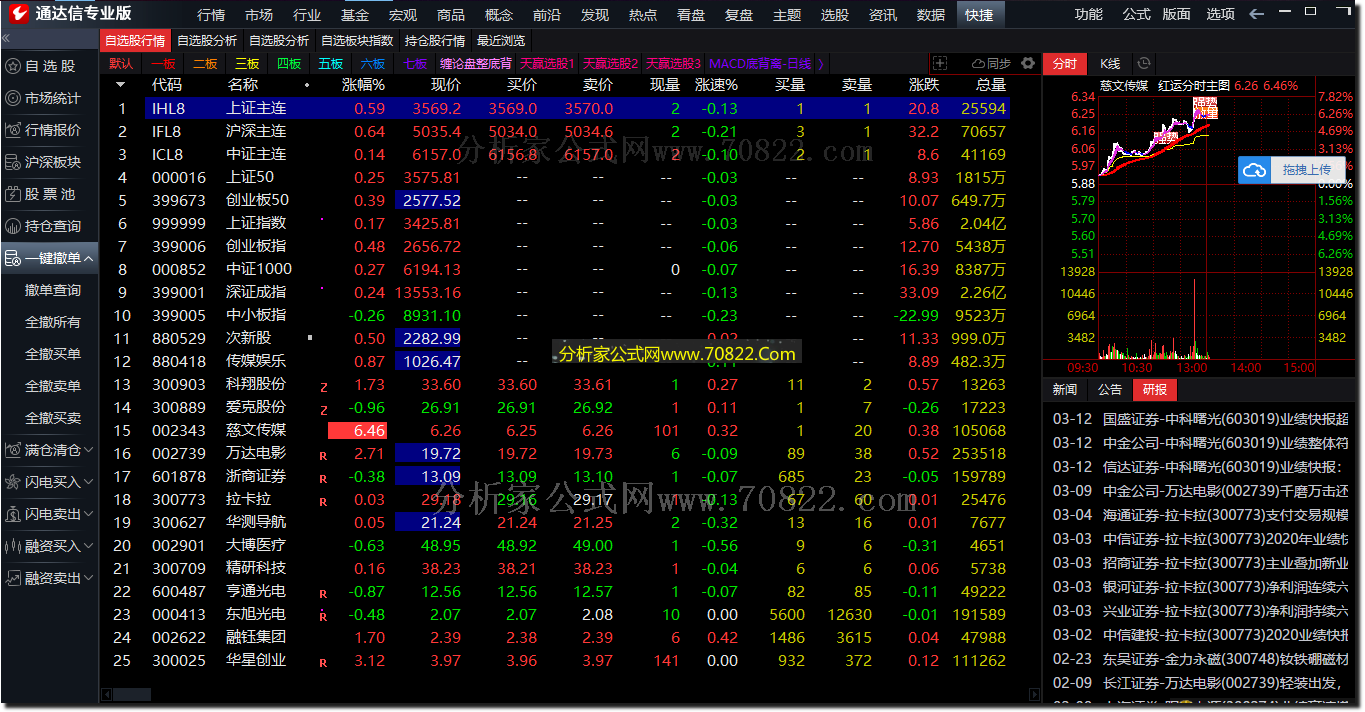Click the 融资买入 candlestick icon
The image size is (1365, 712).
click(12, 546)
